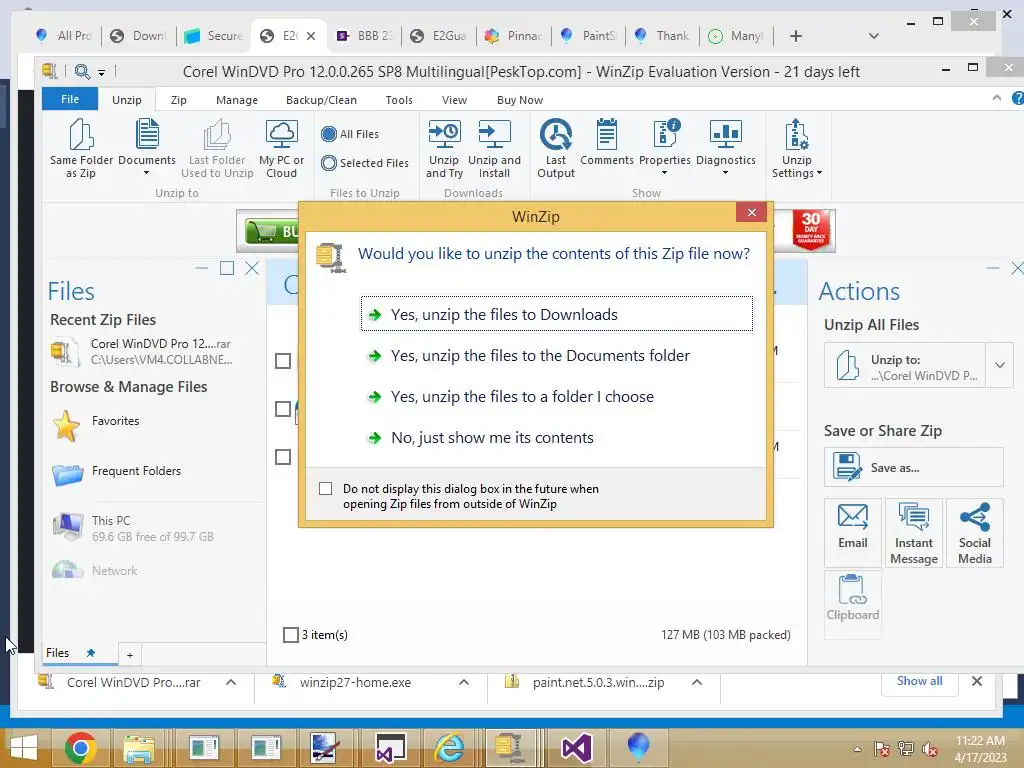Tick the first file row checkbox
This screenshot has height=768, width=1024.
(283, 361)
